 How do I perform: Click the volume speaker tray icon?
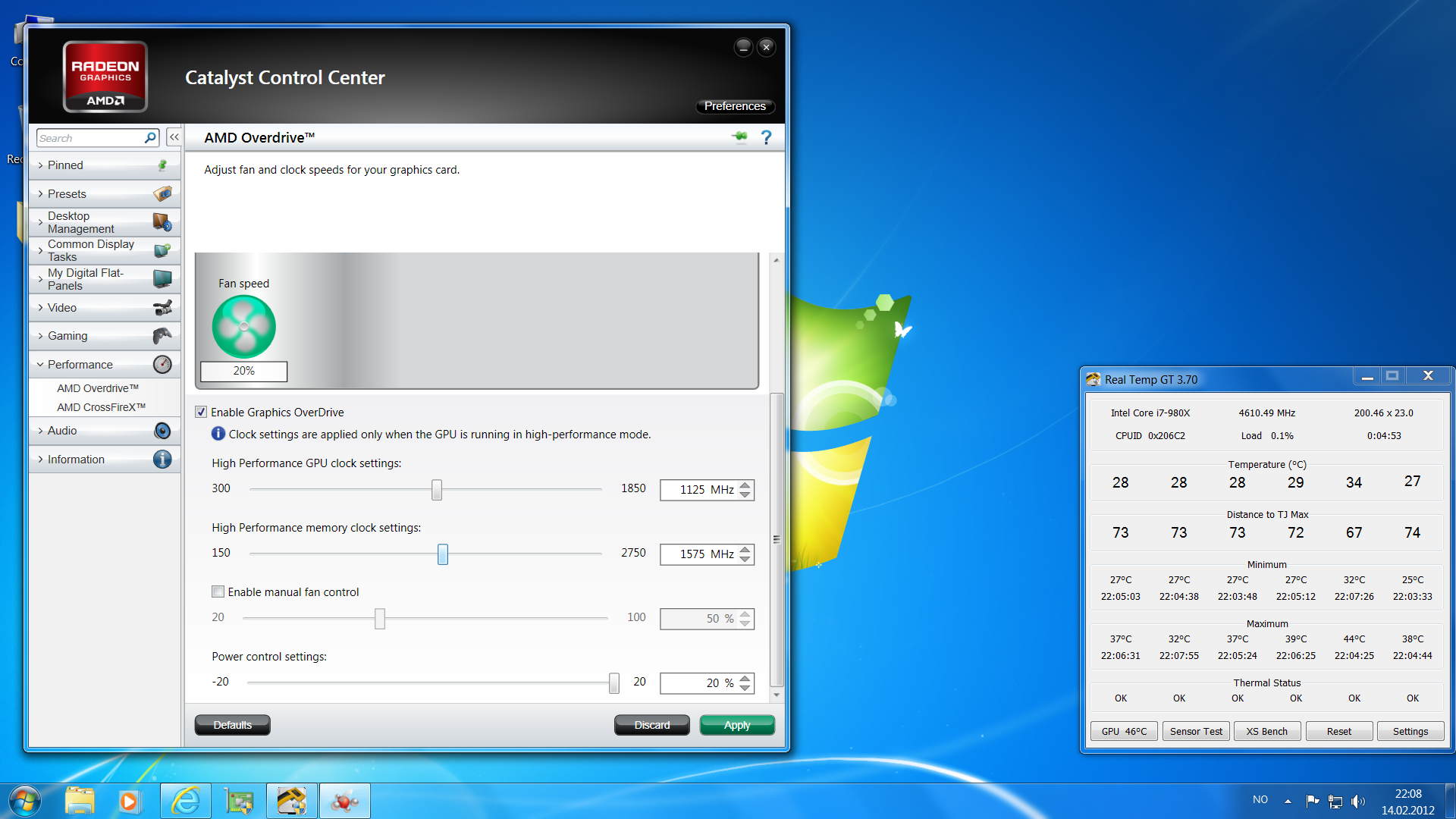point(1358,801)
